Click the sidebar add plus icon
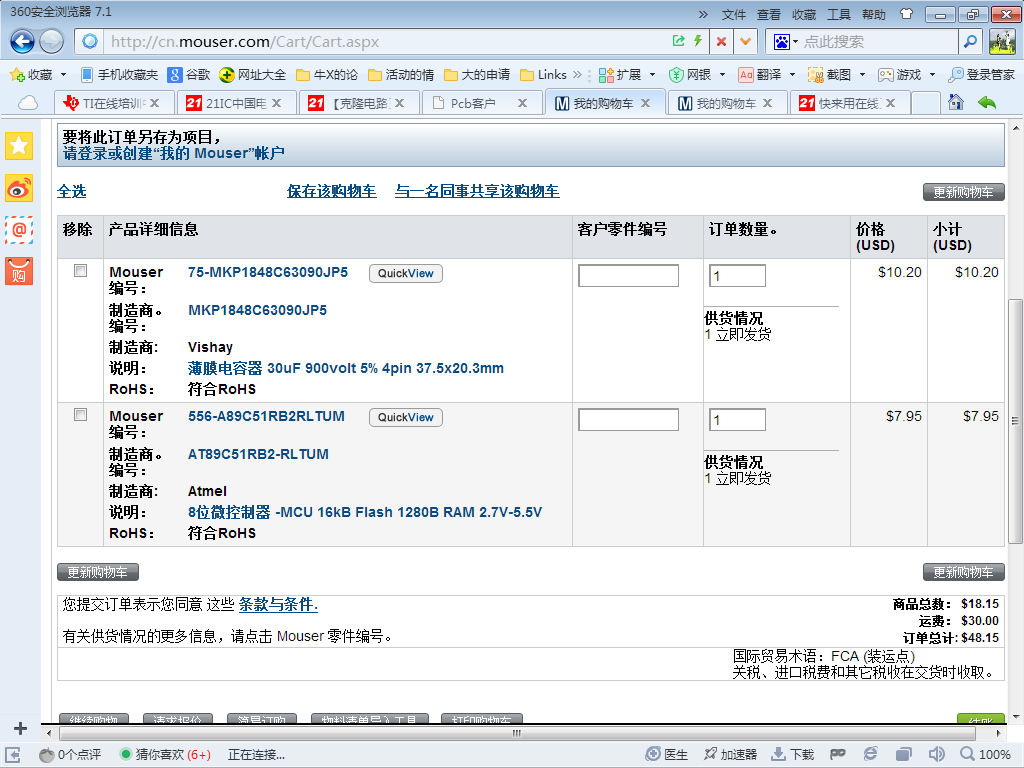The height and width of the screenshot is (768, 1024). [20, 728]
